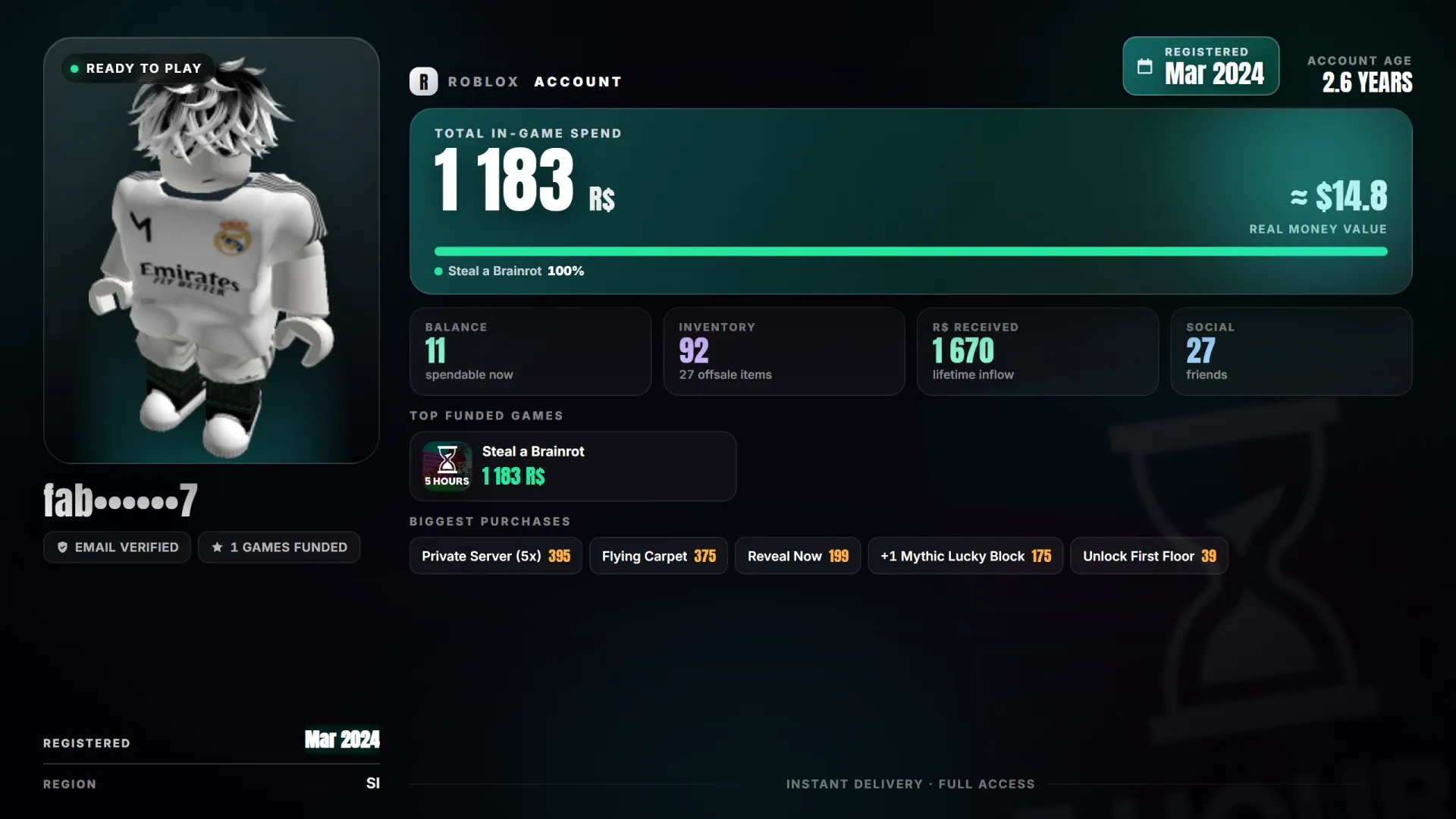Select the +1 Mythic Lucky Block chip
This screenshot has width=1456, height=819.
[x=965, y=556]
